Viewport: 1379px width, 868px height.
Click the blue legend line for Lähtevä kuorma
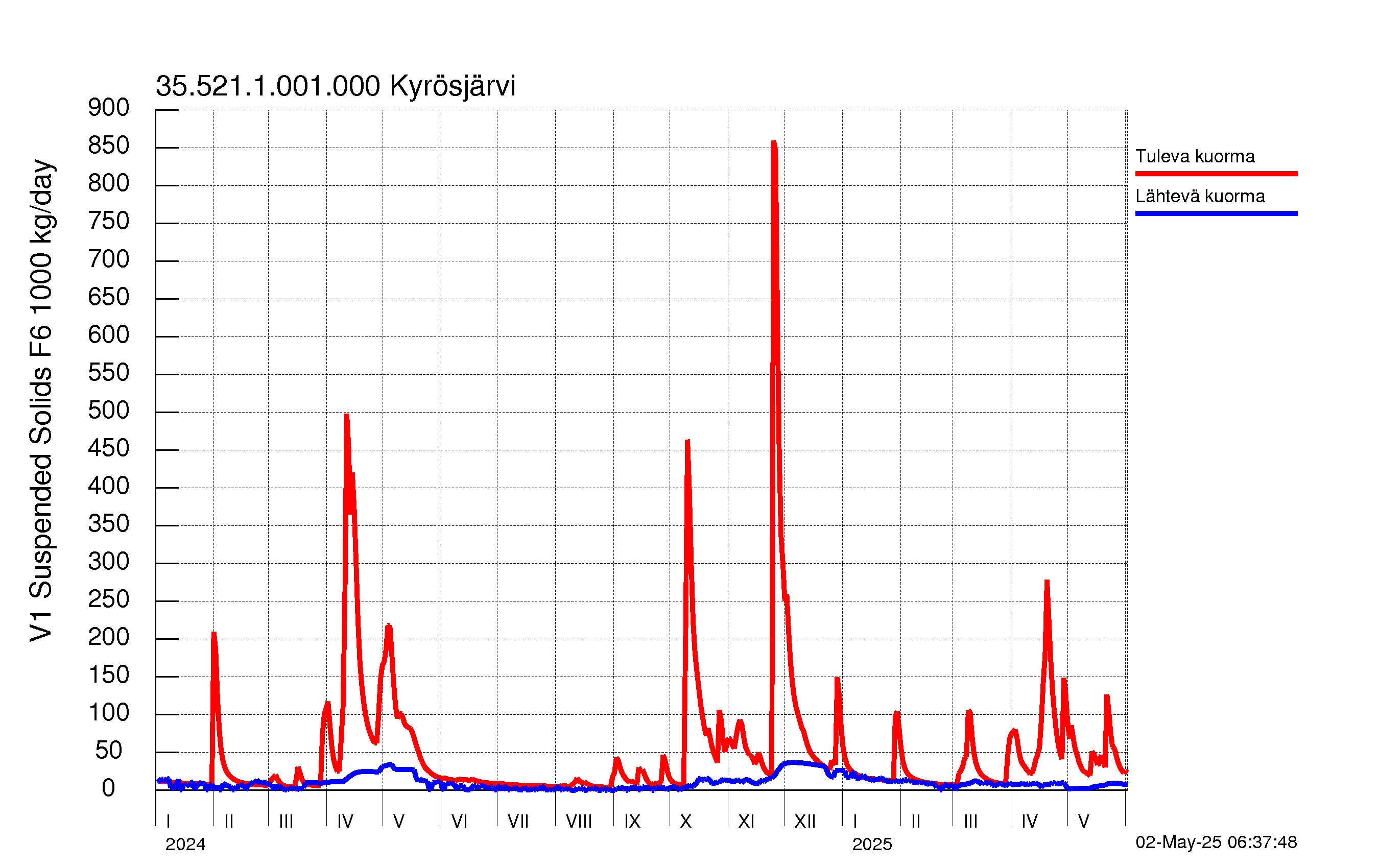tap(1217, 213)
